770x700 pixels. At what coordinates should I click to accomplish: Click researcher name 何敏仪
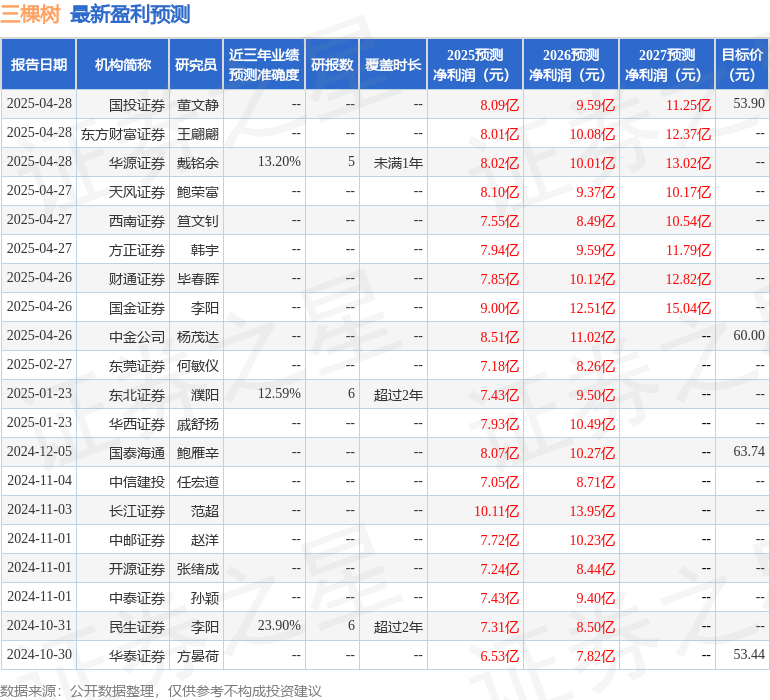(x=197, y=366)
